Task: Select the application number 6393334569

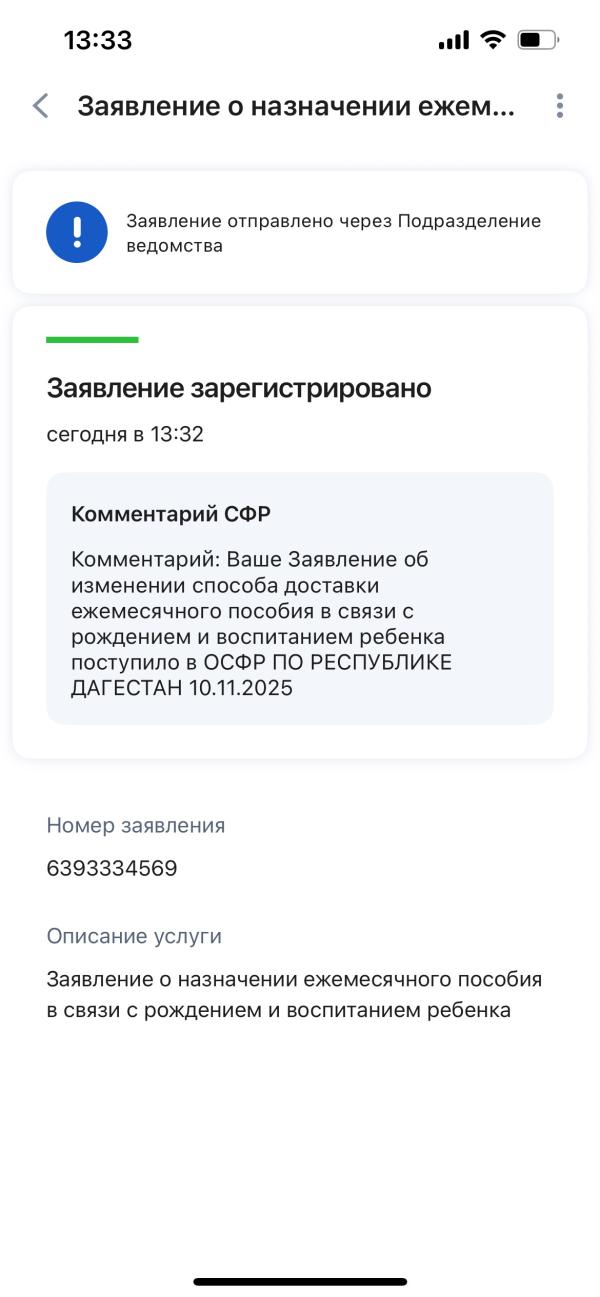Action: [112, 868]
